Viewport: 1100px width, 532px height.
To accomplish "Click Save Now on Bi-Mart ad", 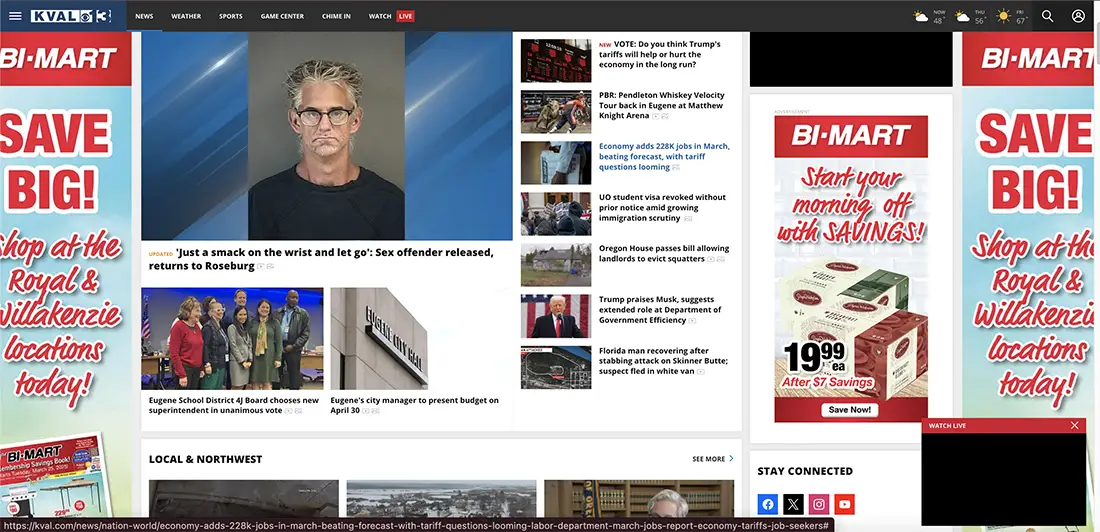I will tap(850, 410).
